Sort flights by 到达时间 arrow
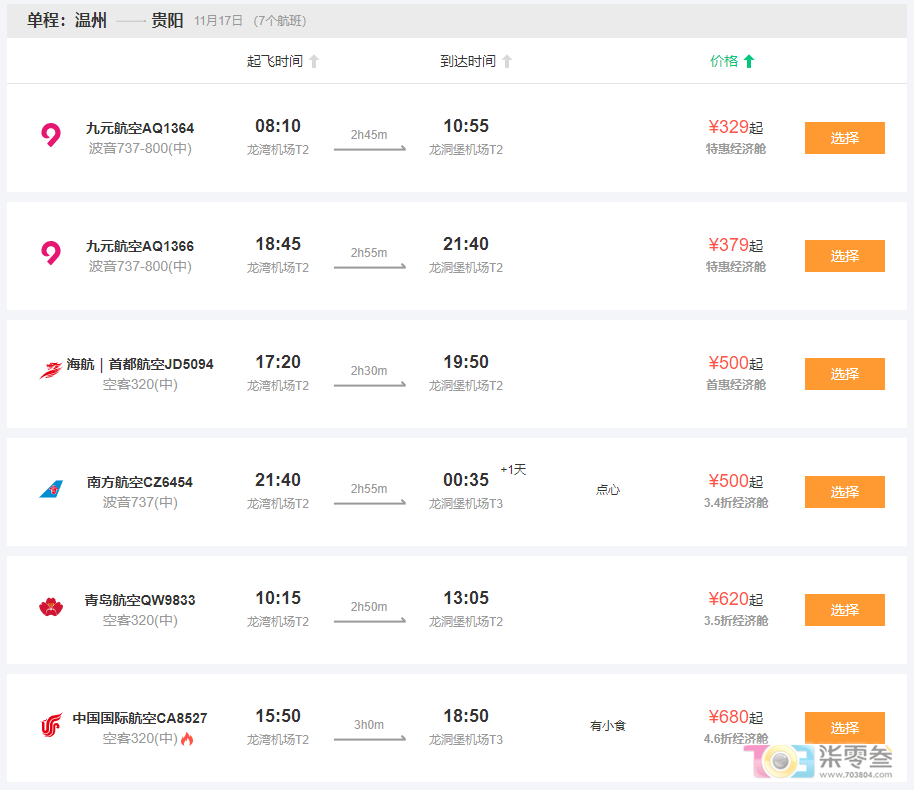Image resolution: width=914 pixels, height=790 pixels. pyautogui.click(x=507, y=61)
